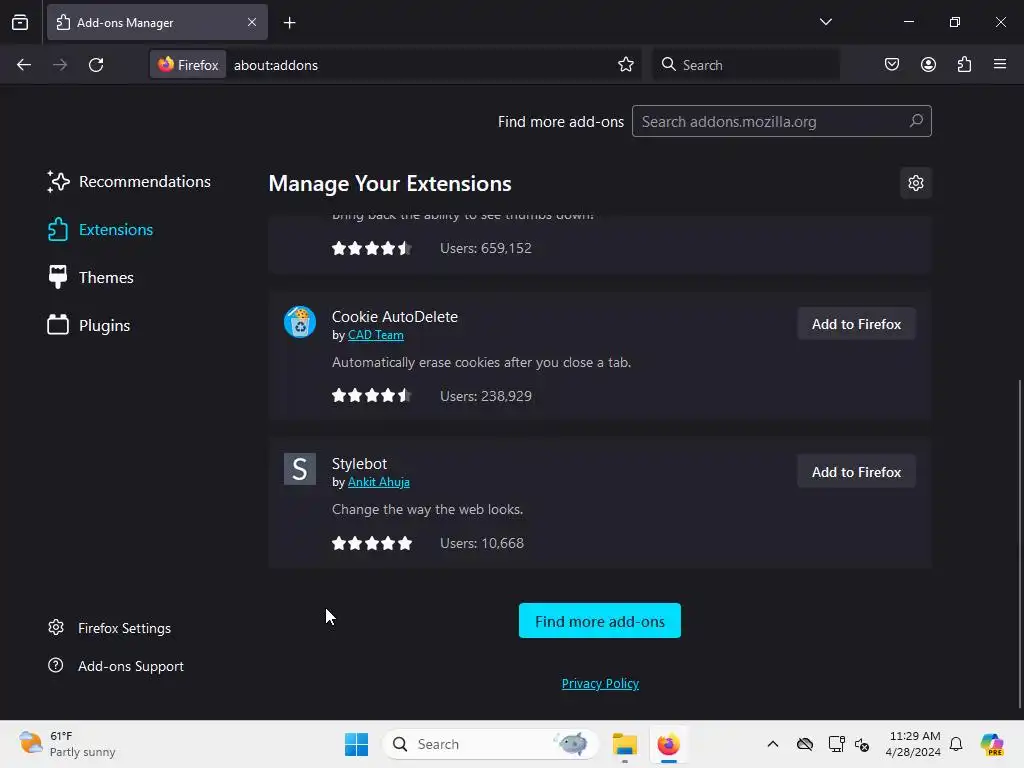Click the Cookie AutoDelete extension name
The width and height of the screenshot is (1024, 768).
(394, 317)
